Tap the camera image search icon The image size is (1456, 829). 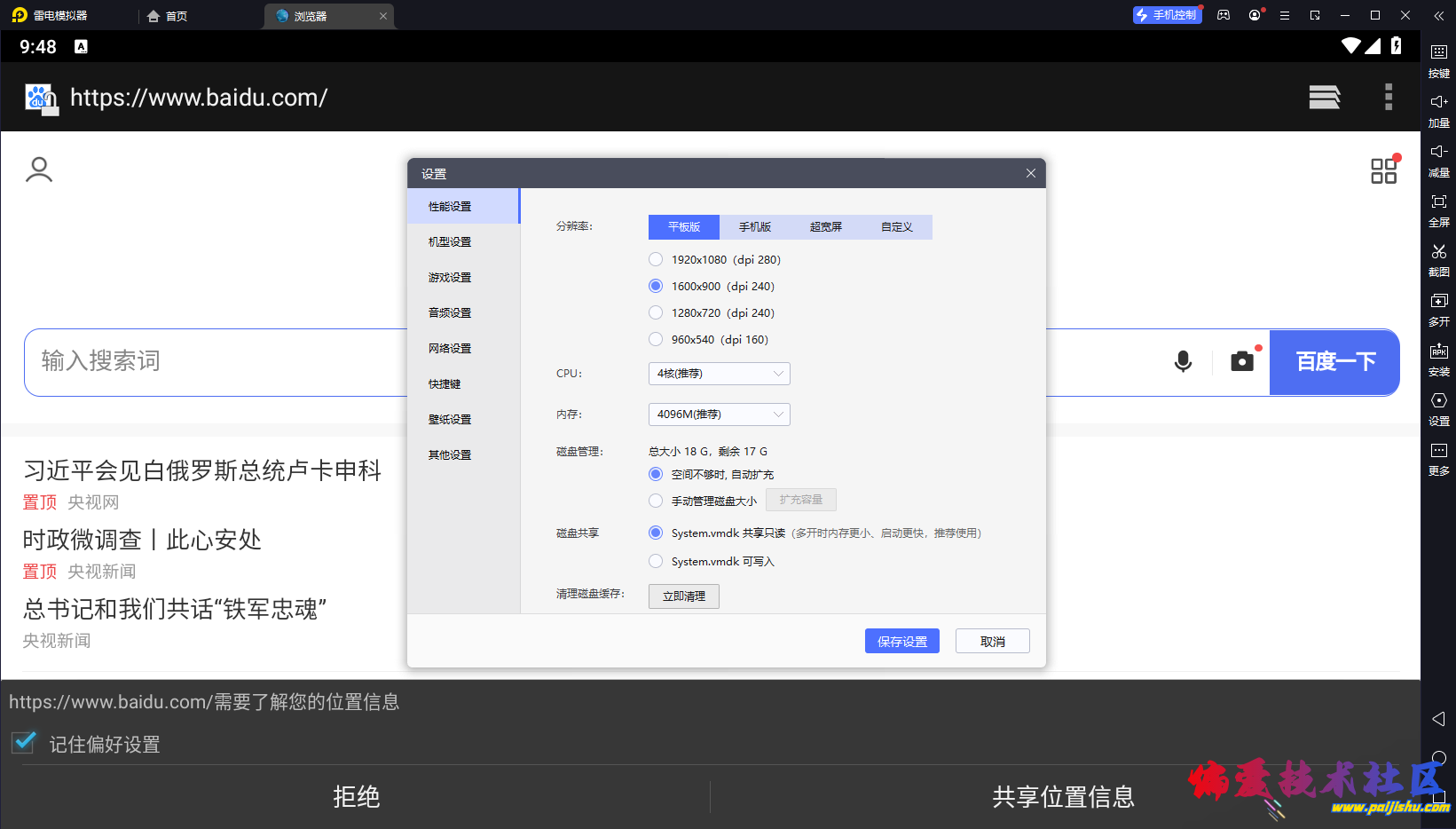[1242, 361]
